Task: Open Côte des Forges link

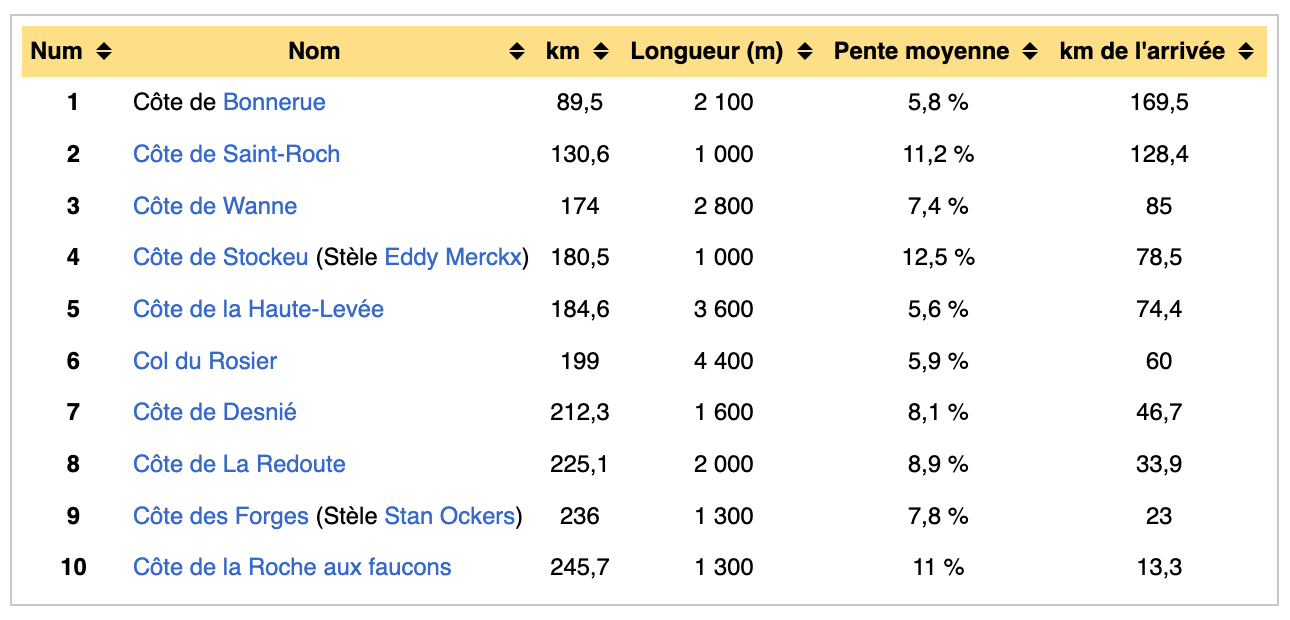Action: pos(220,516)
